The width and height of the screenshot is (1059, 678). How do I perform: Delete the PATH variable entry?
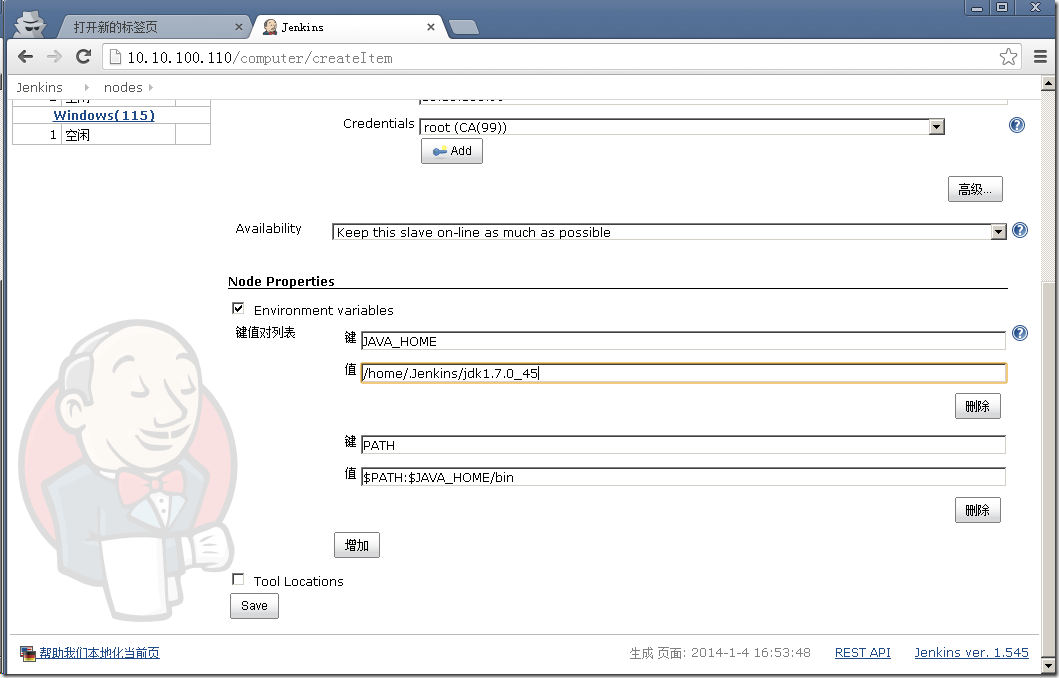pos(977,510)
